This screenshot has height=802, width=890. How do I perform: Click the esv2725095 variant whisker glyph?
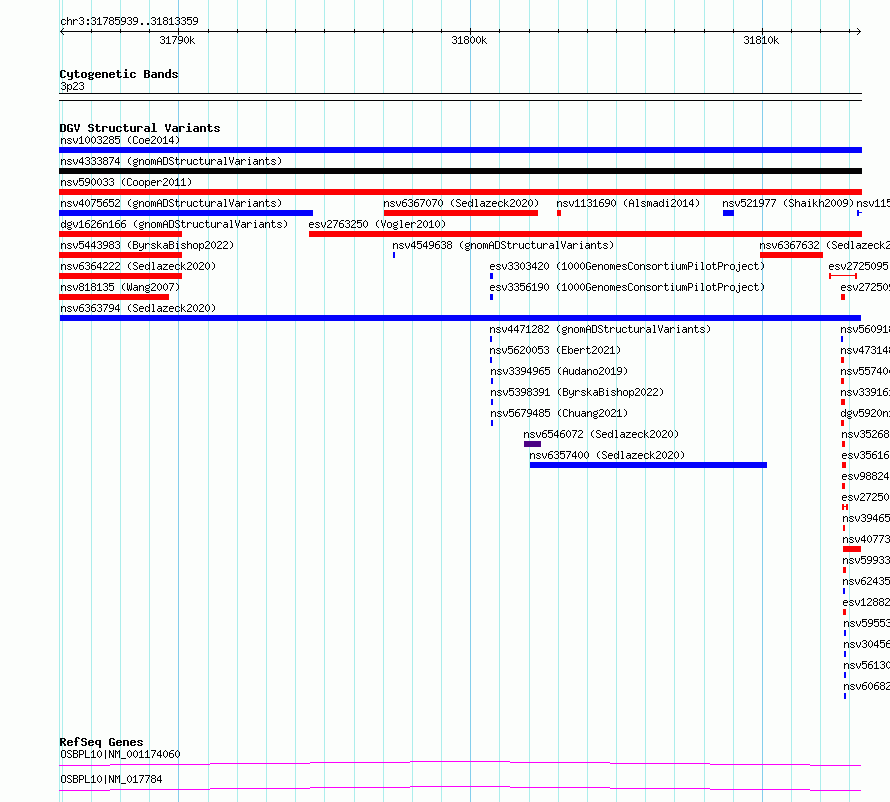pos(843,276)
